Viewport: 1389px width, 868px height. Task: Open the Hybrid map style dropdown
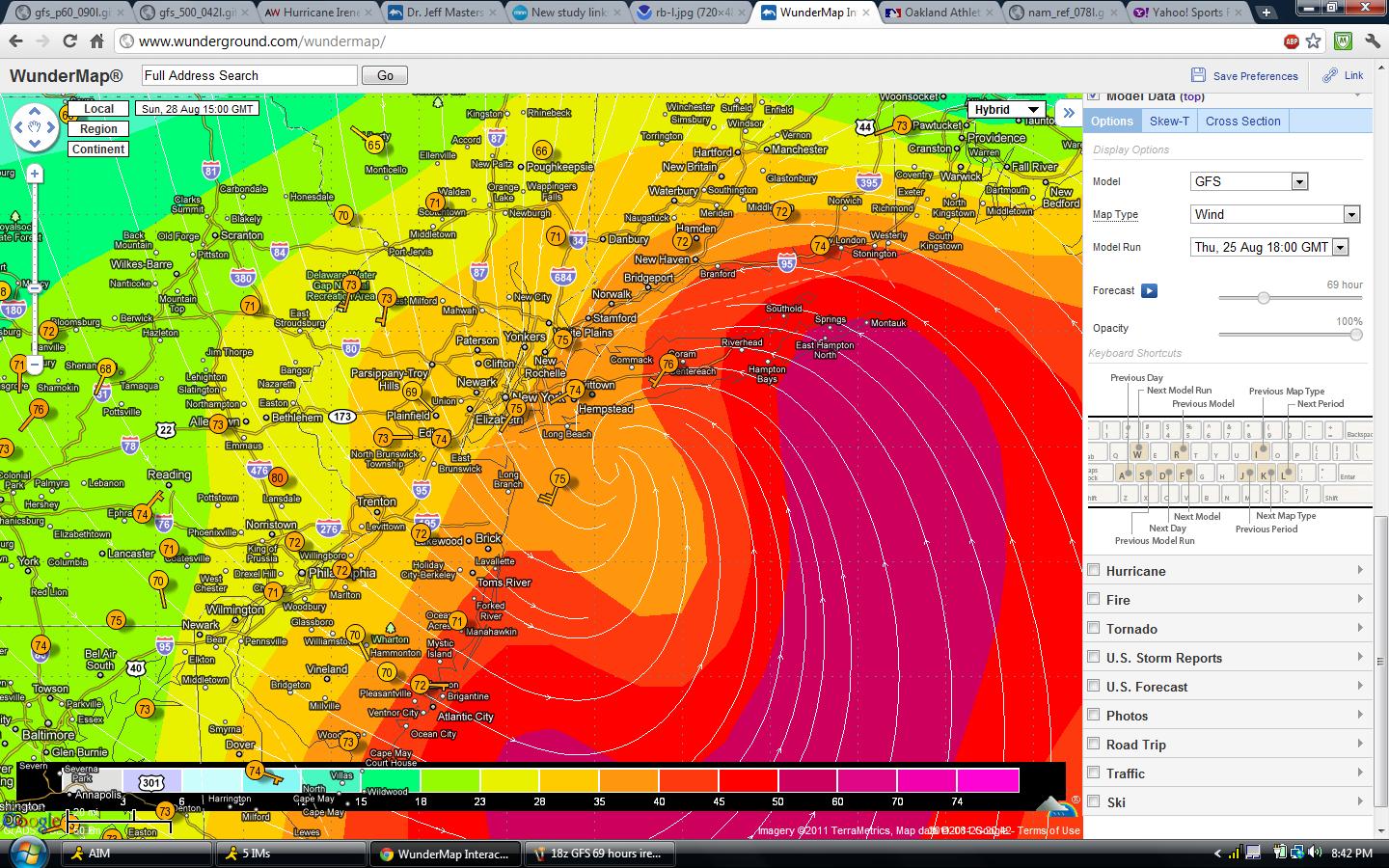(1006, 109)
